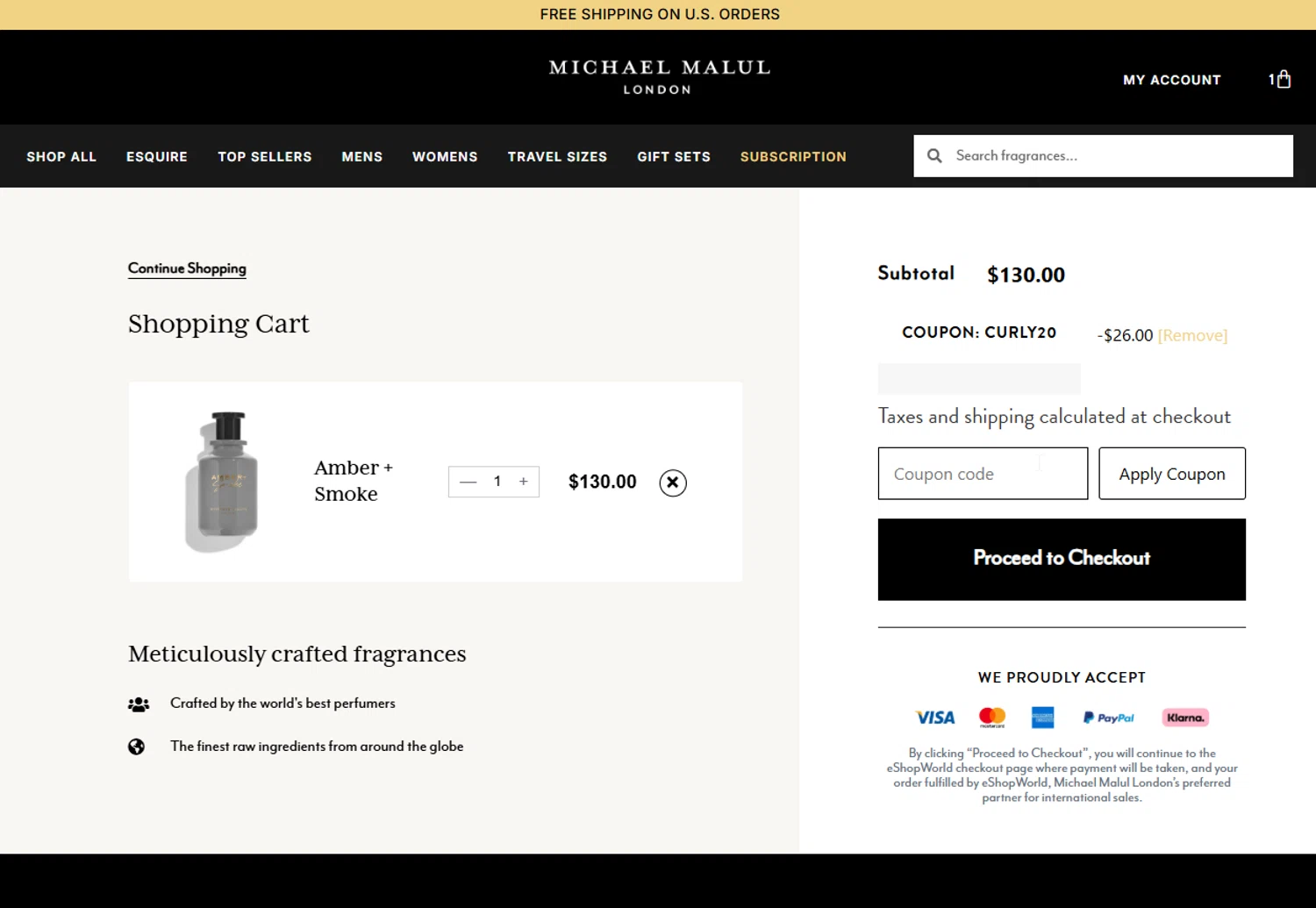Click the 'We Proudly Accept' heading
Screen dimensions: 1316x908
[x=1062, y=677]
